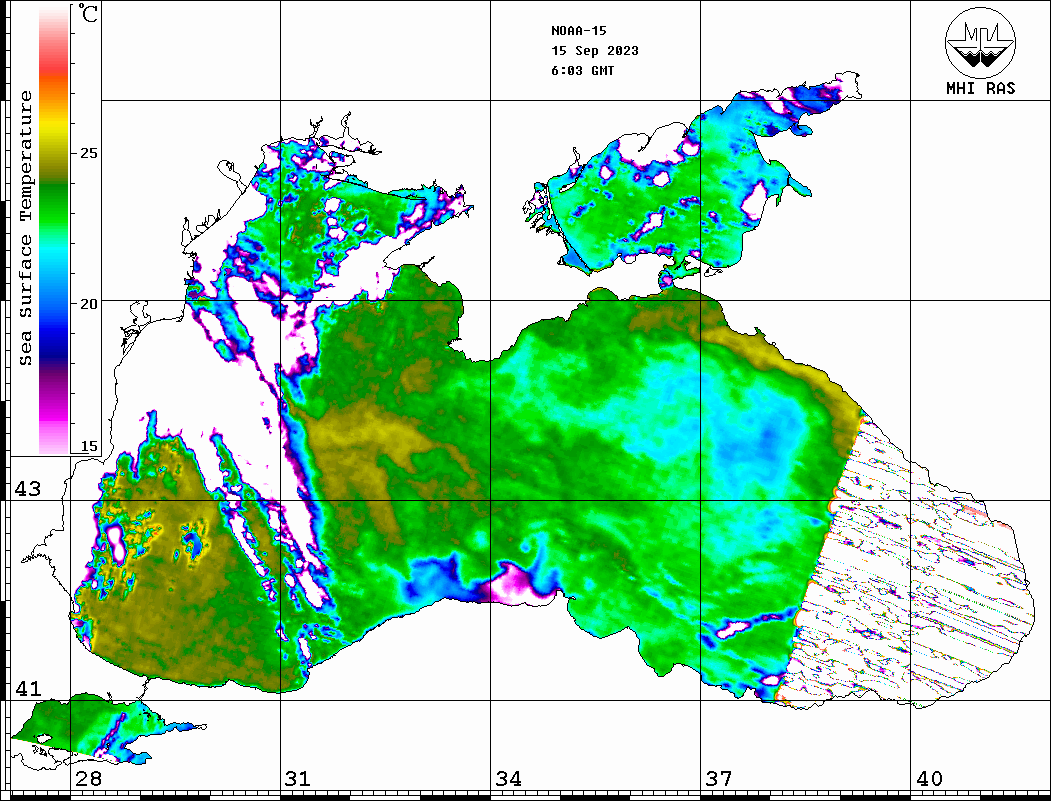This screenshot has height=801, width=1051.
Task: Click the longitude label '28'
Action: [x=88, y=778]
